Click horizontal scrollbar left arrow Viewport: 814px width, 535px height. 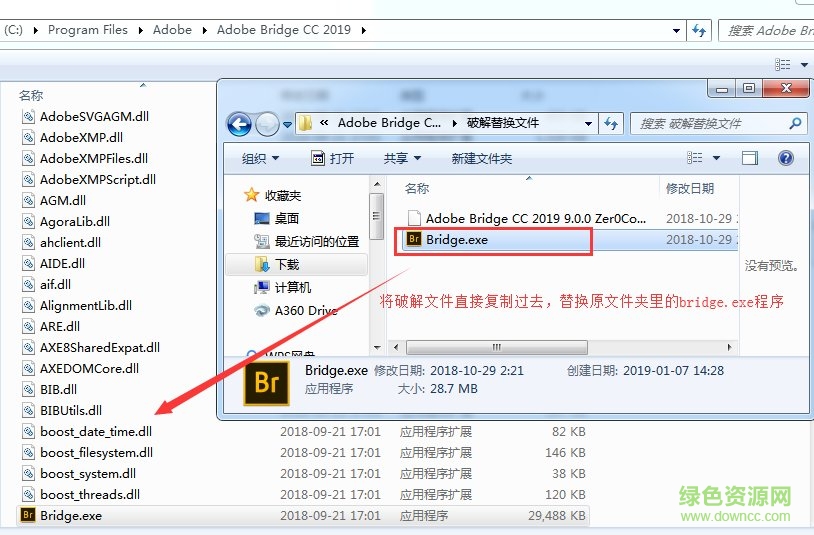coord(396,347)
